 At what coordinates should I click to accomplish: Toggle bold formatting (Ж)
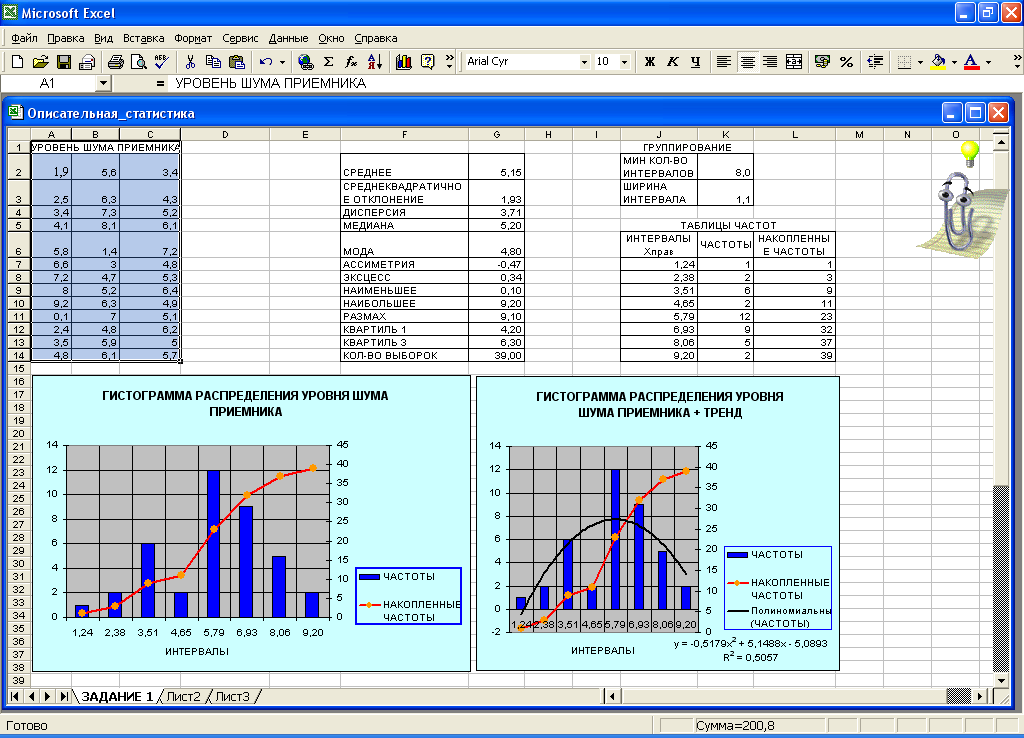649,61
